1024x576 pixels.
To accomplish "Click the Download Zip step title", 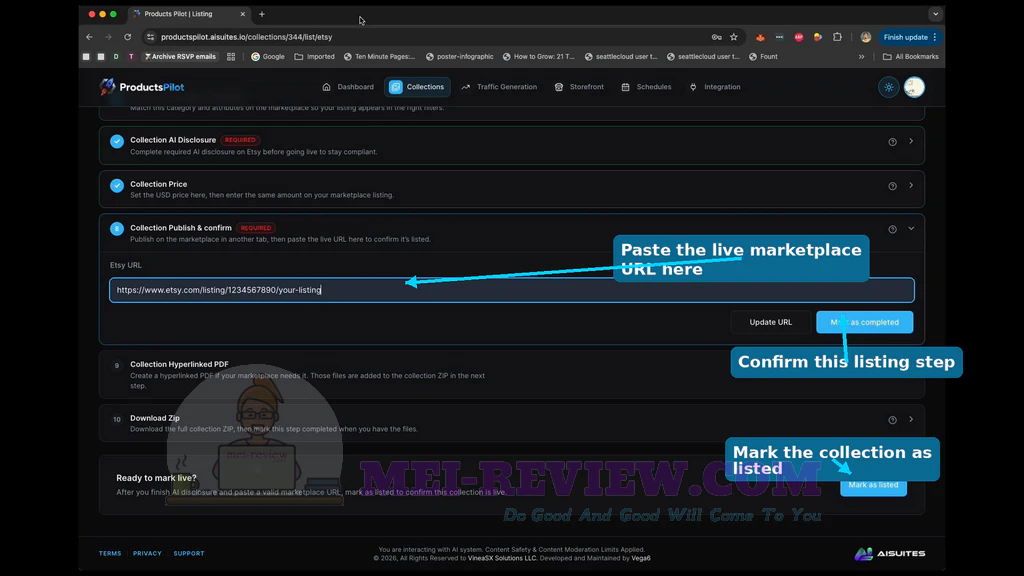I will (x=155, y=418).
